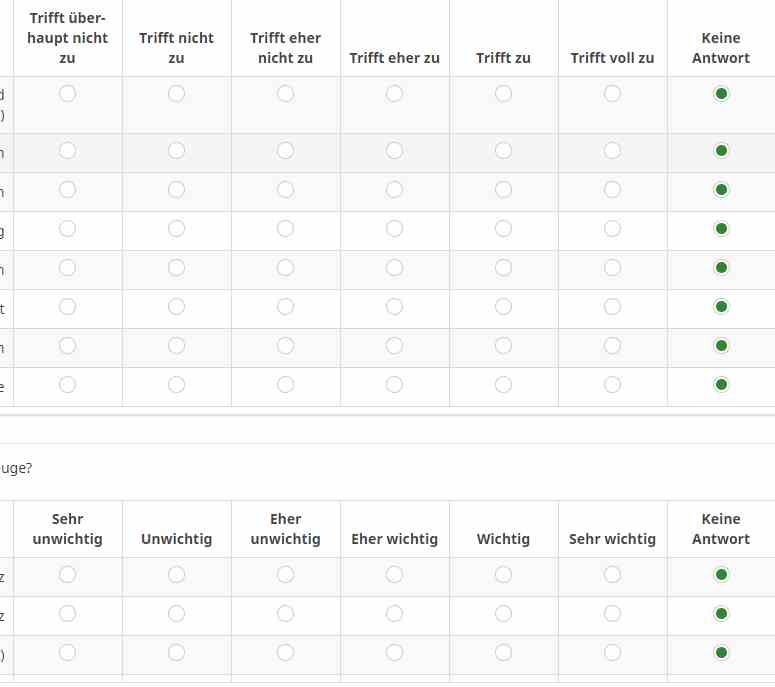This screenshot has height=687, width=775.
Task: Mark 'Unwichtig' in second row of bottom table
Action: point(176,614)
